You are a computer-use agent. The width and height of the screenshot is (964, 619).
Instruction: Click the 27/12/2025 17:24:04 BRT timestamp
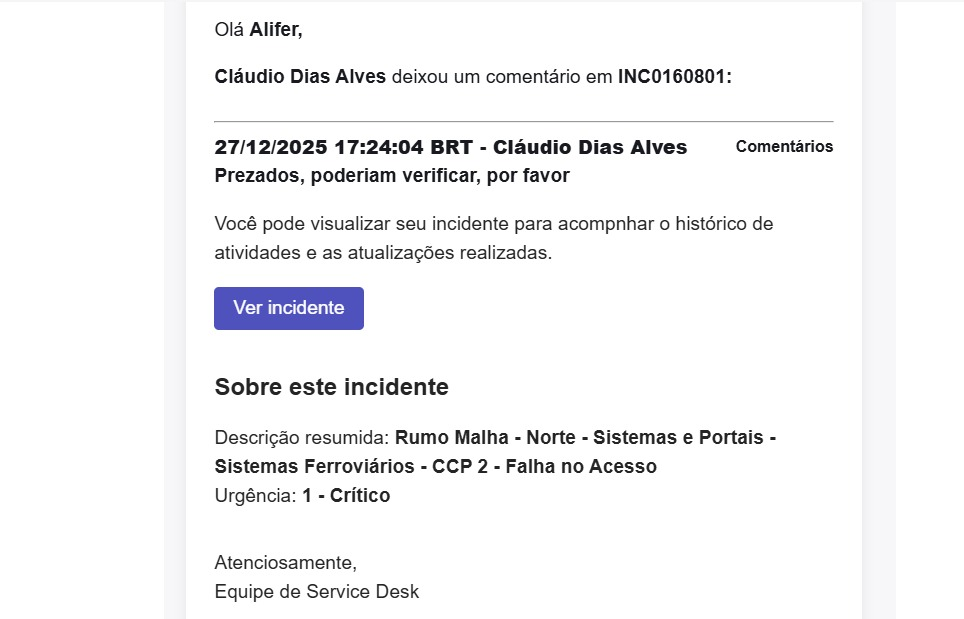click(x=344, y=147)
